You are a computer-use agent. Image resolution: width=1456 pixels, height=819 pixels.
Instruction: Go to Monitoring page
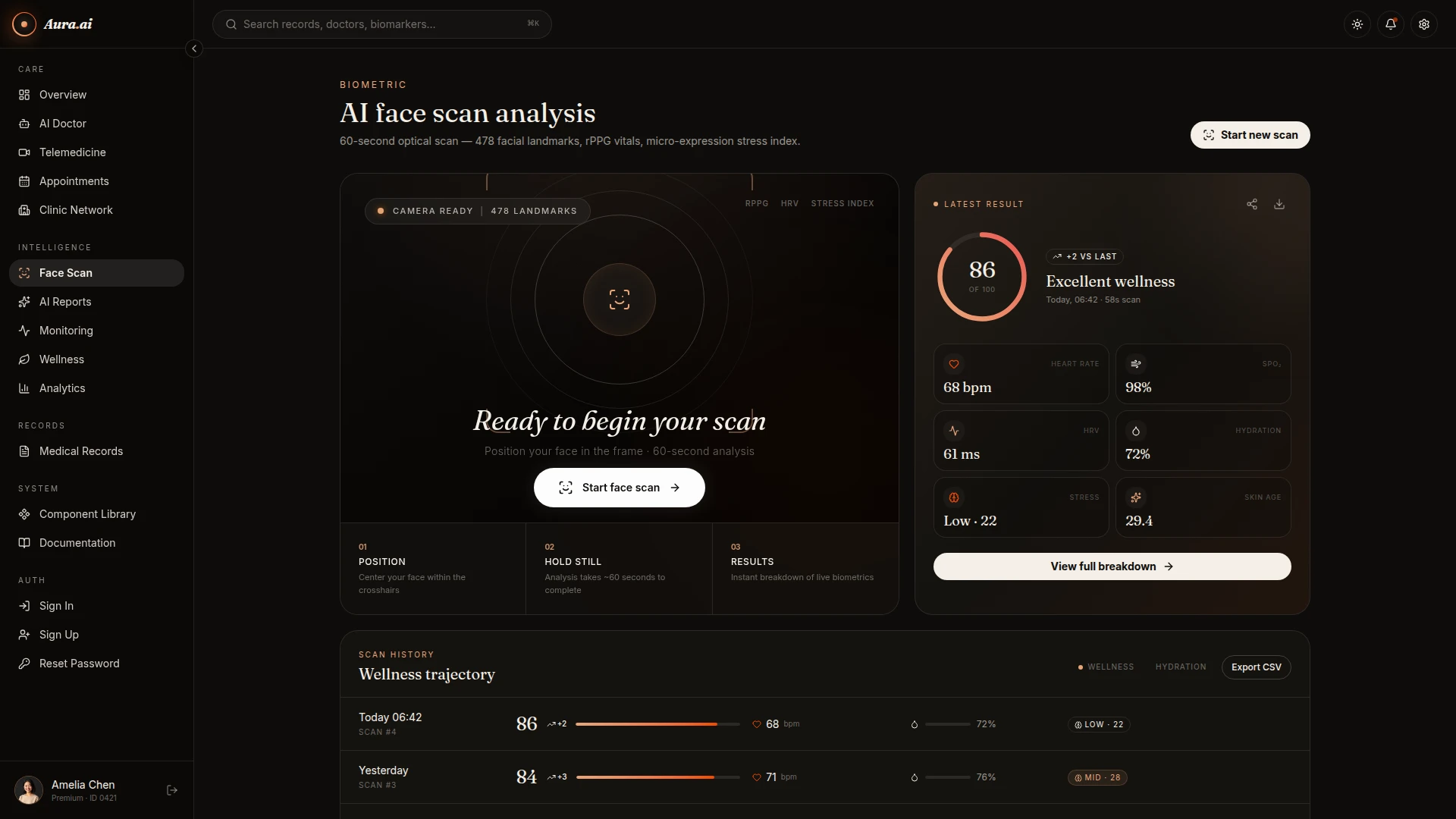(x=96, y=331)
